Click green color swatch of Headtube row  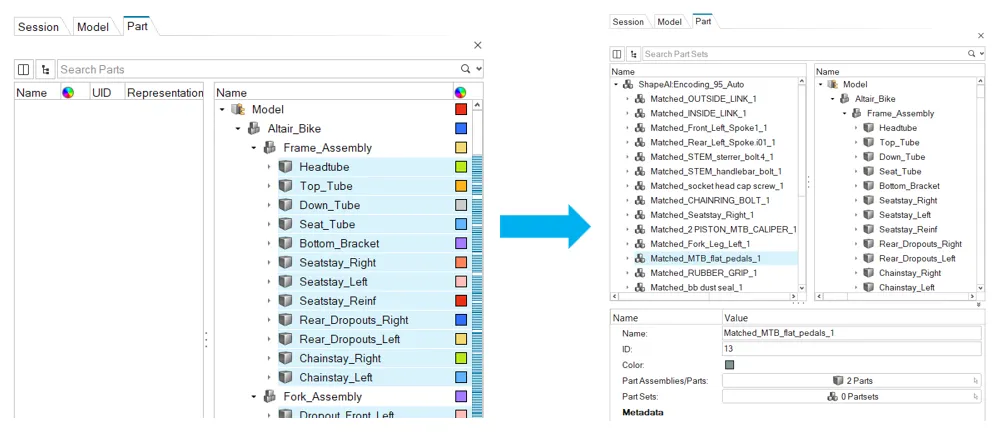pos(460,167)
